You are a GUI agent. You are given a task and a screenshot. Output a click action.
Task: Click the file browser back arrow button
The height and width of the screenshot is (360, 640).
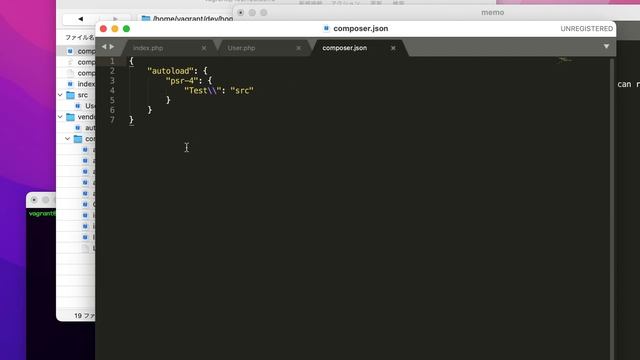80,19
